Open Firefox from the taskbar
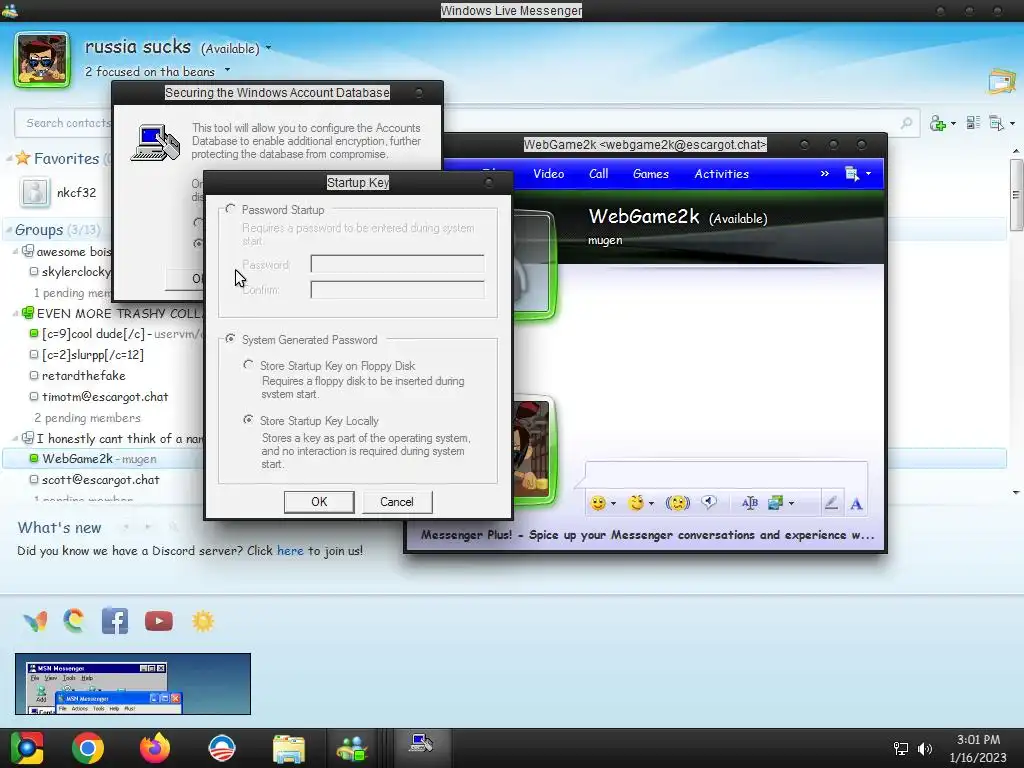Viewport: 1024px width, 768px height. tap(155, 748)
